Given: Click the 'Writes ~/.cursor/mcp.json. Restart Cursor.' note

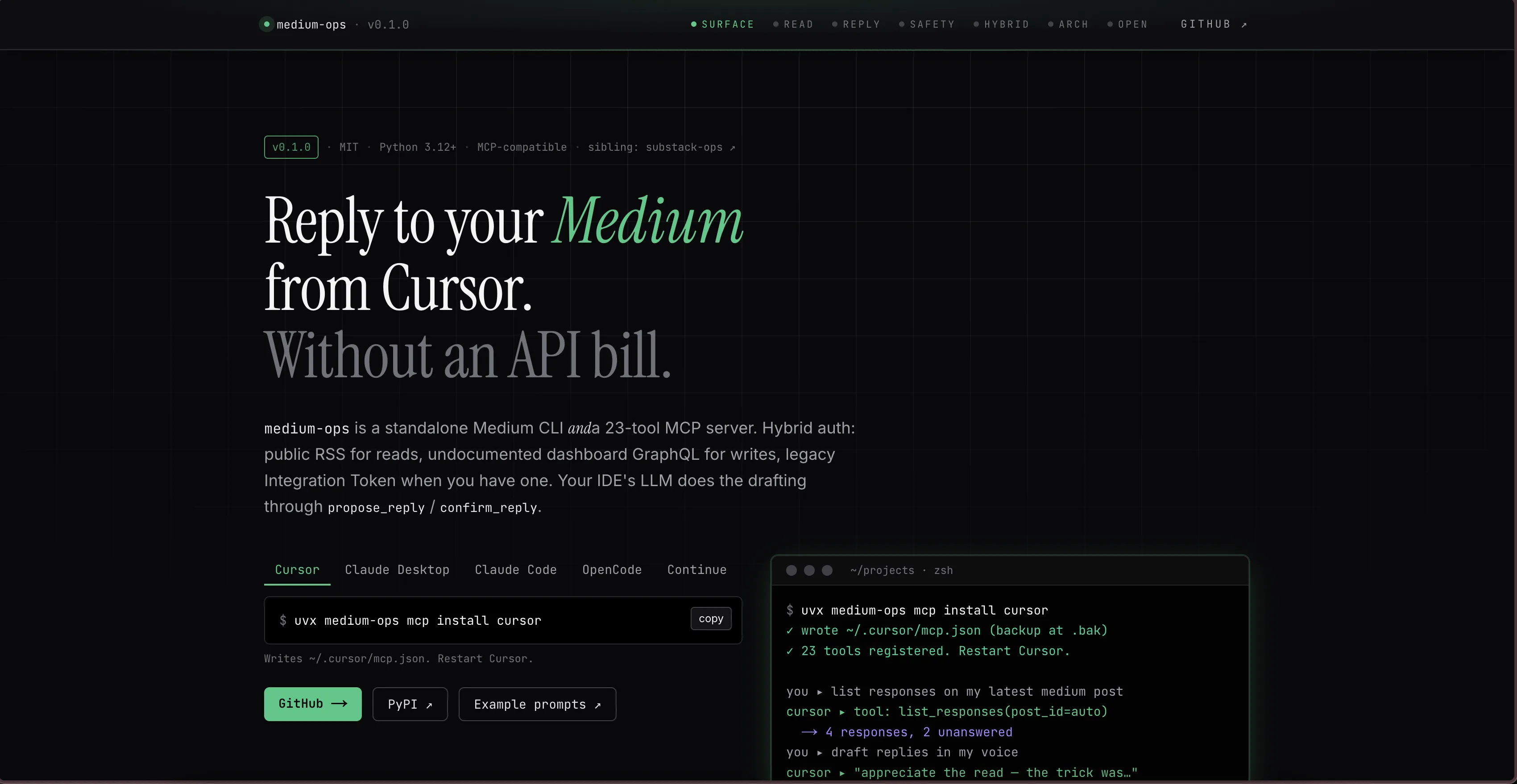Looking at the screenshot, I should (398, 659).
